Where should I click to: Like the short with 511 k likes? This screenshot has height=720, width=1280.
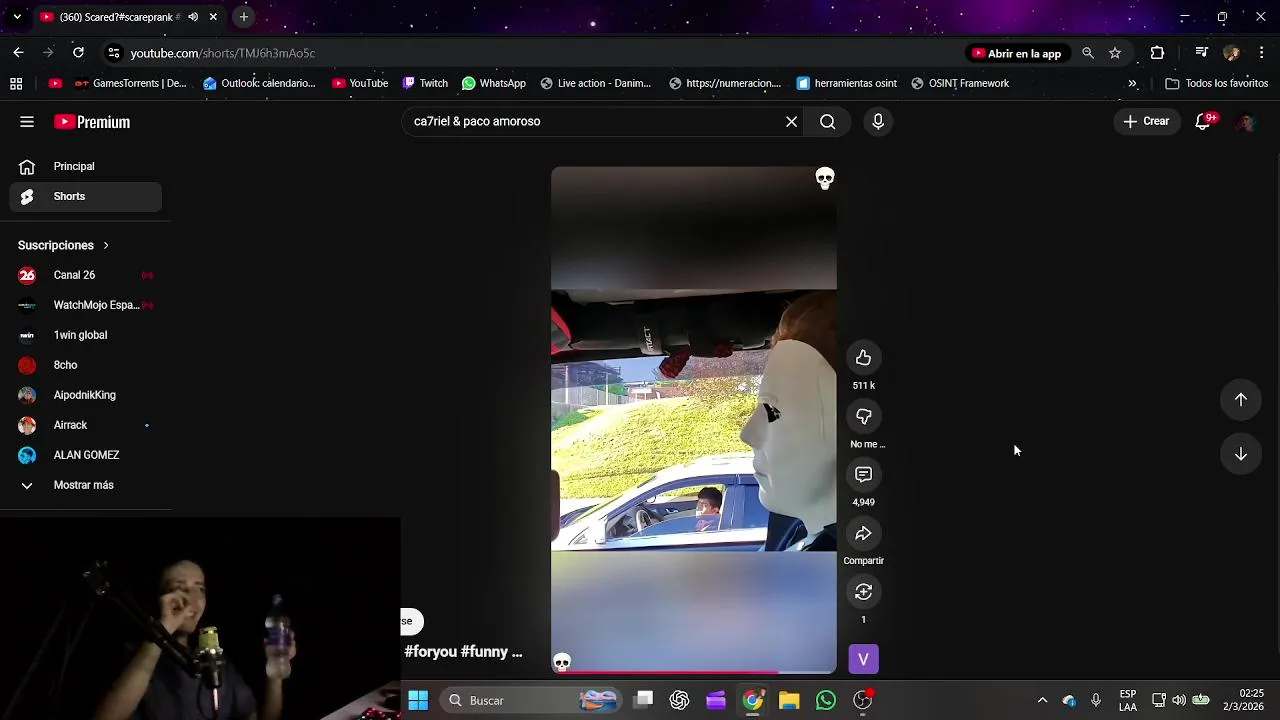(x=863, y=358)
